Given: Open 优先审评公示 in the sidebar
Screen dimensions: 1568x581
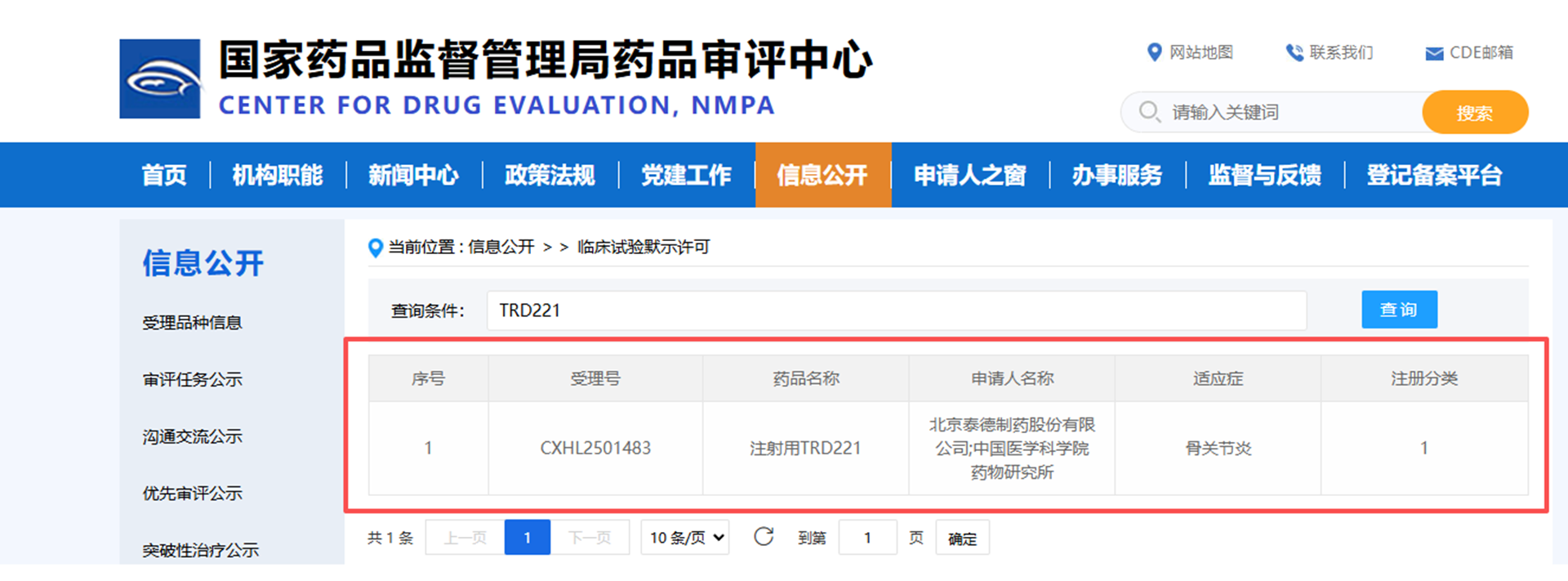Looking at the screenshot, I should [193, 494].
